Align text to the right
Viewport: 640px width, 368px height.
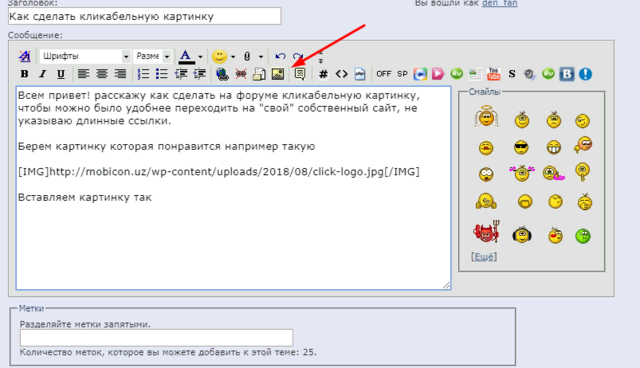(x=120, y=74)
